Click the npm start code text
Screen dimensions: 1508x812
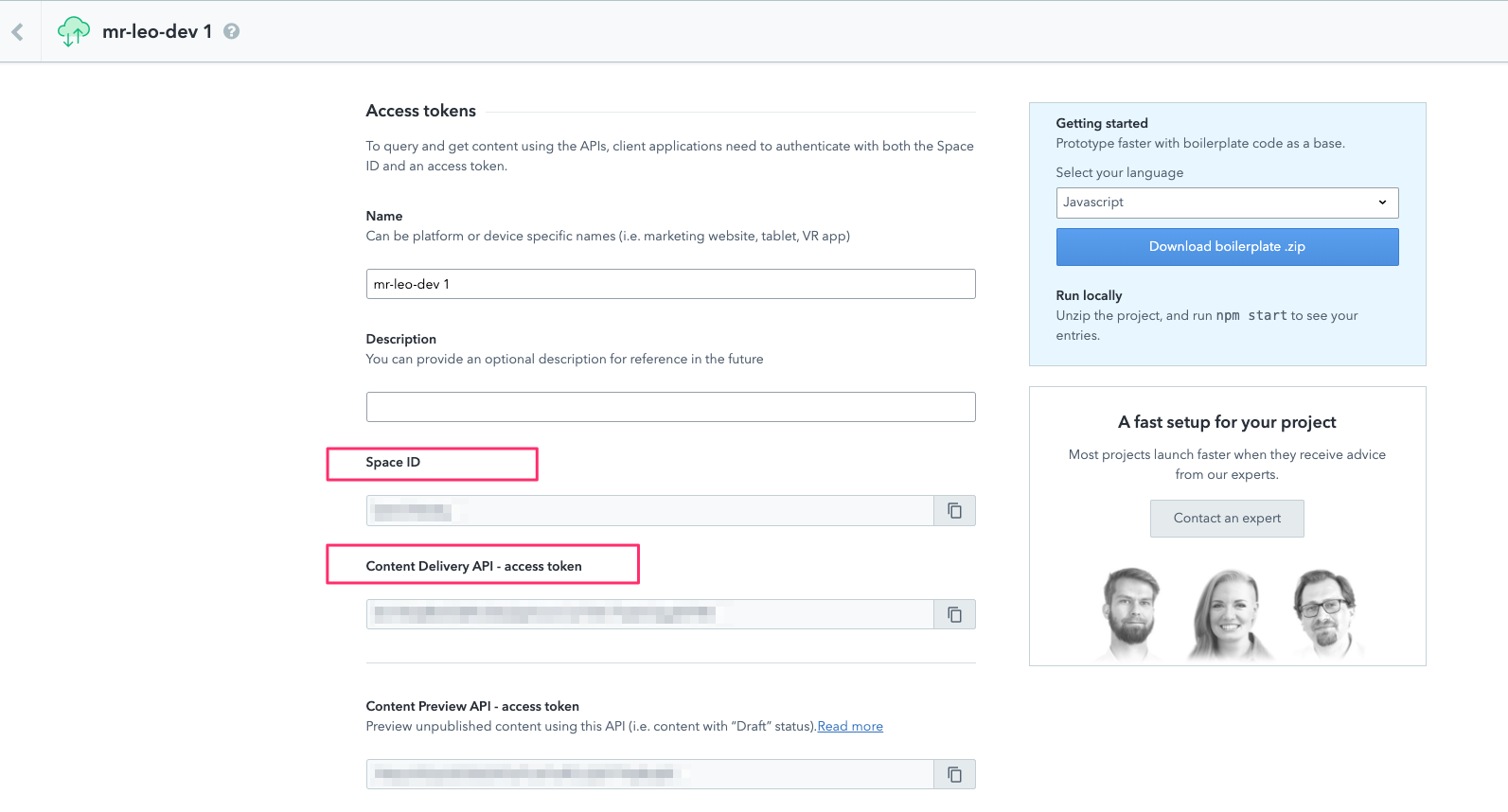[1251, 315]
